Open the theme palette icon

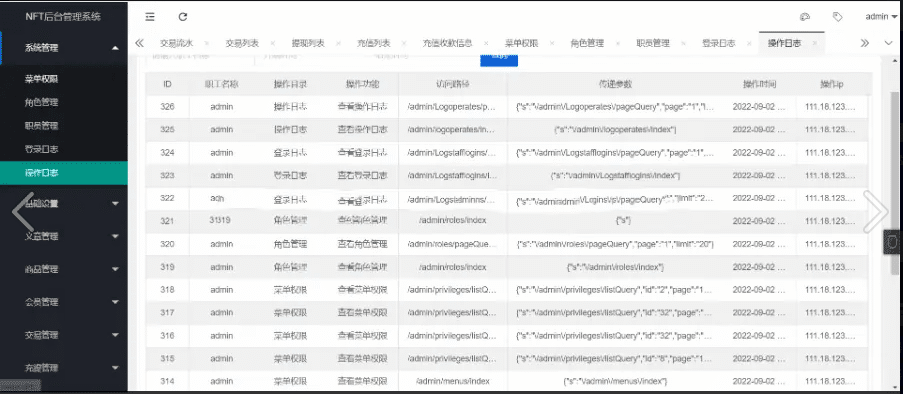click(805, 17)
